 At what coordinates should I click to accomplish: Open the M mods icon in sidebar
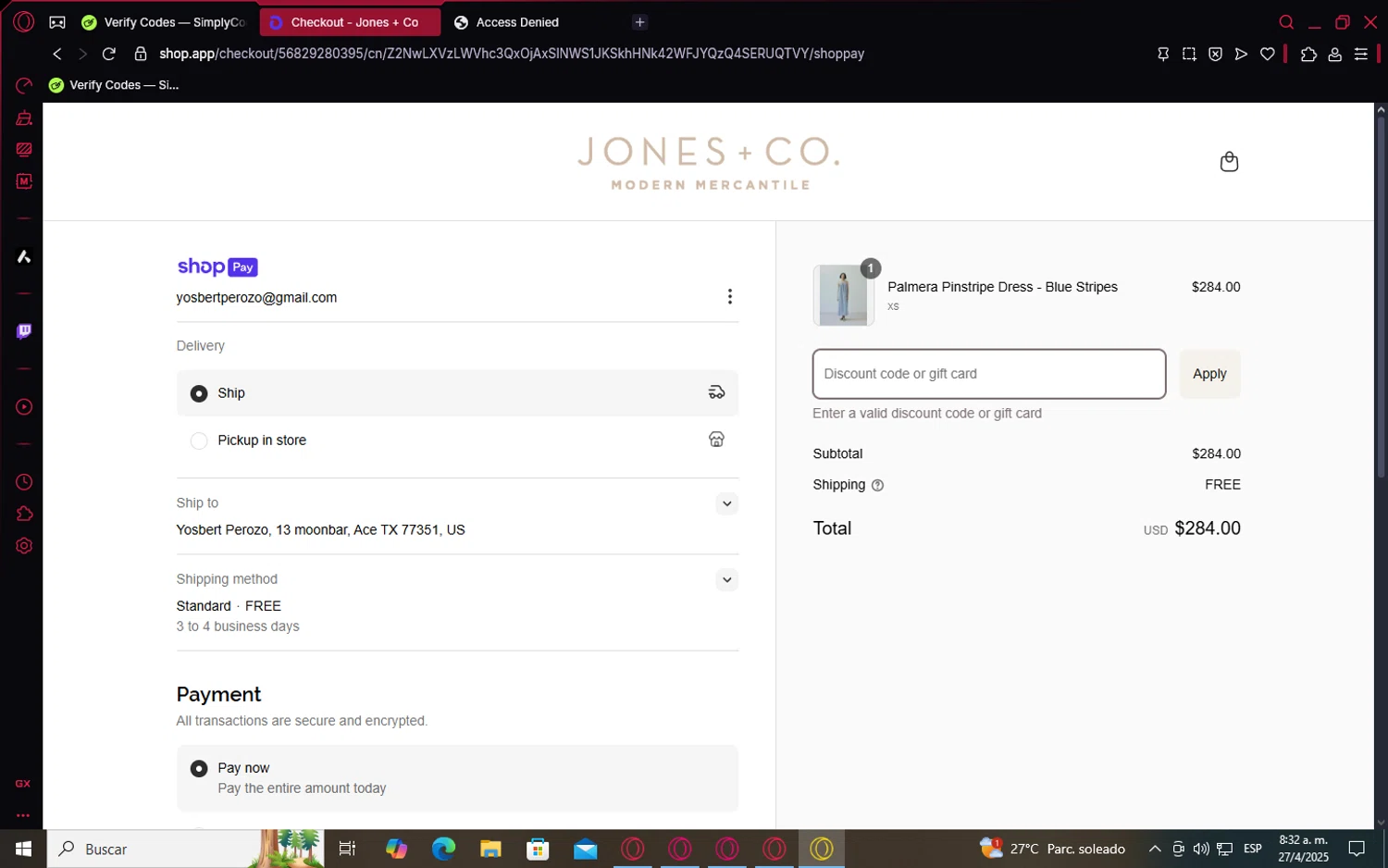pos(24,181)
